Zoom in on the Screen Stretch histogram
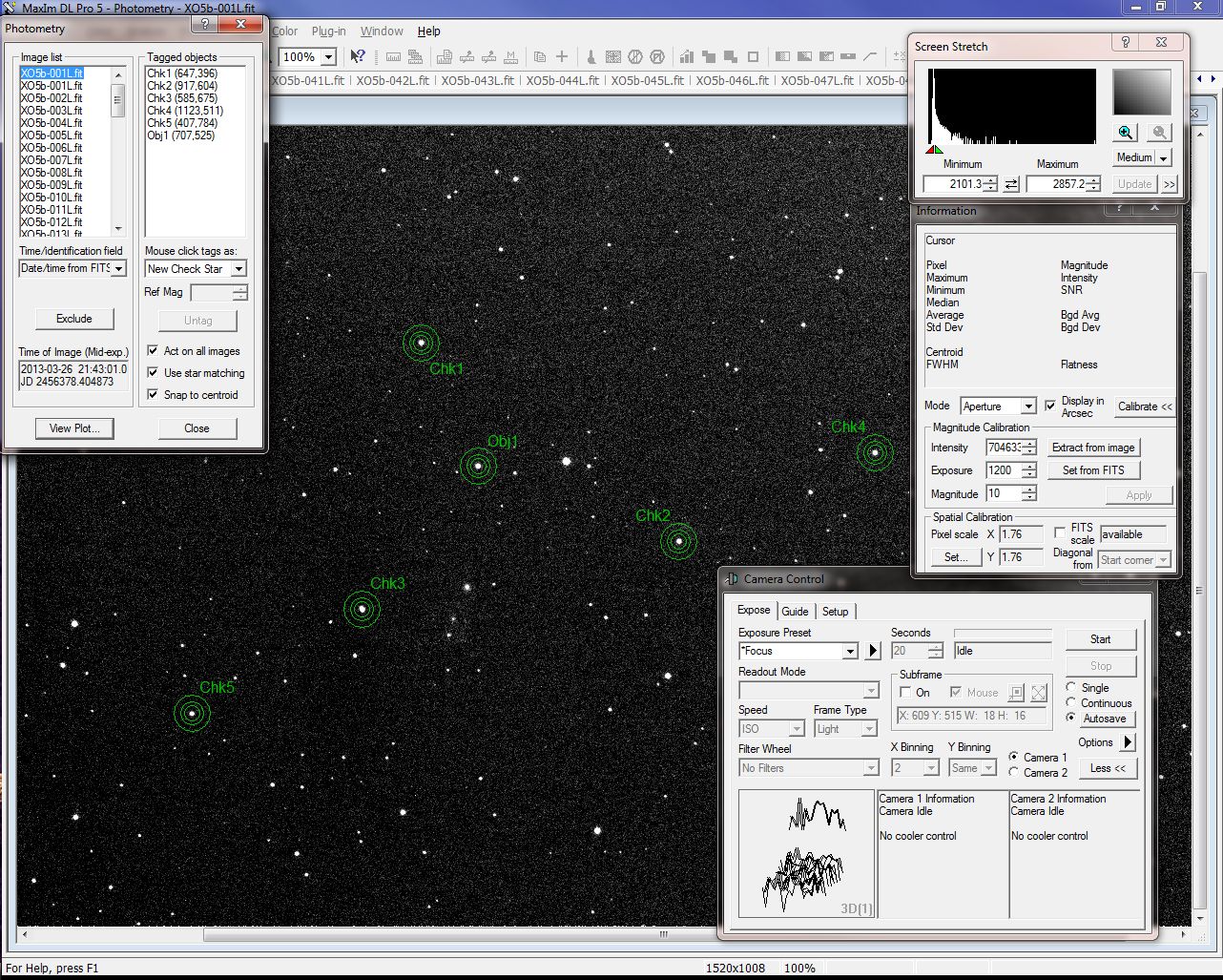The image size is (1223, 980). tap(1126, 134)
